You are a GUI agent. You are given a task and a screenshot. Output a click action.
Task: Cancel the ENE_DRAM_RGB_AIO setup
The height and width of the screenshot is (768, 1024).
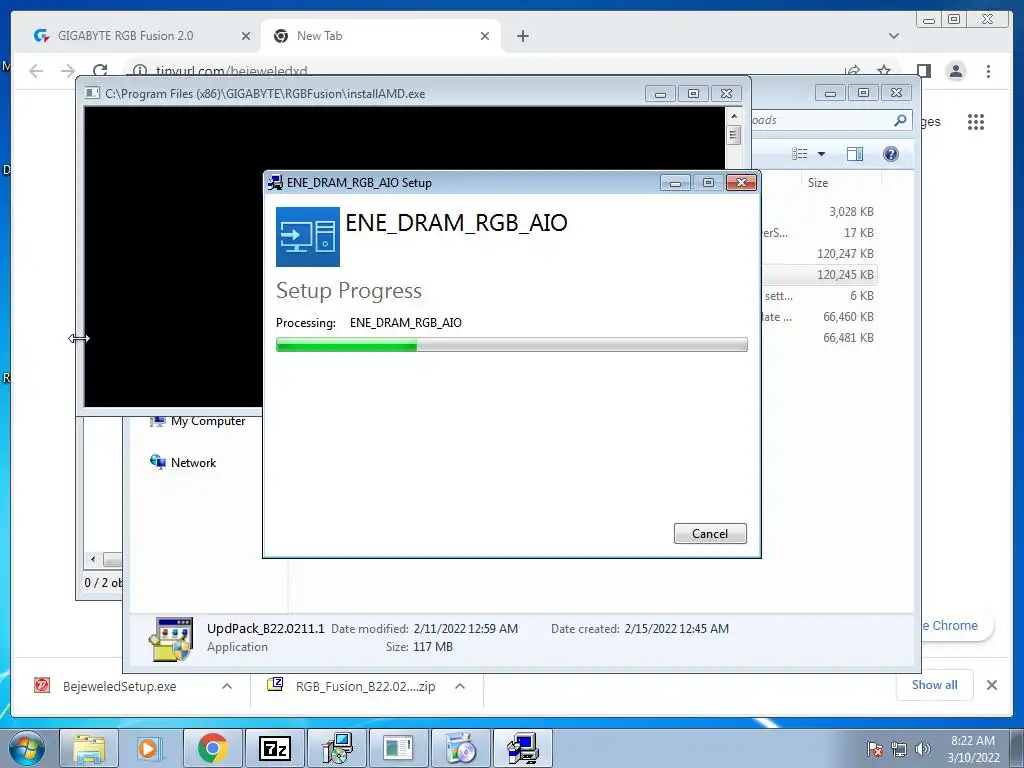[x=710, y=534]
